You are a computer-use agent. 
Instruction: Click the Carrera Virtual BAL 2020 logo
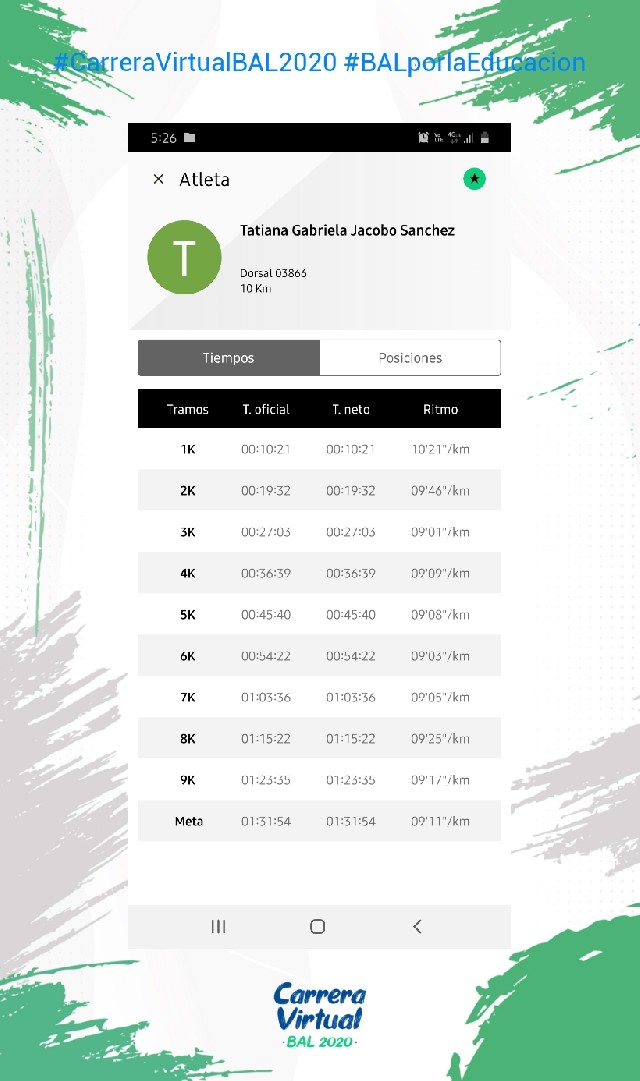[320, 1015]
